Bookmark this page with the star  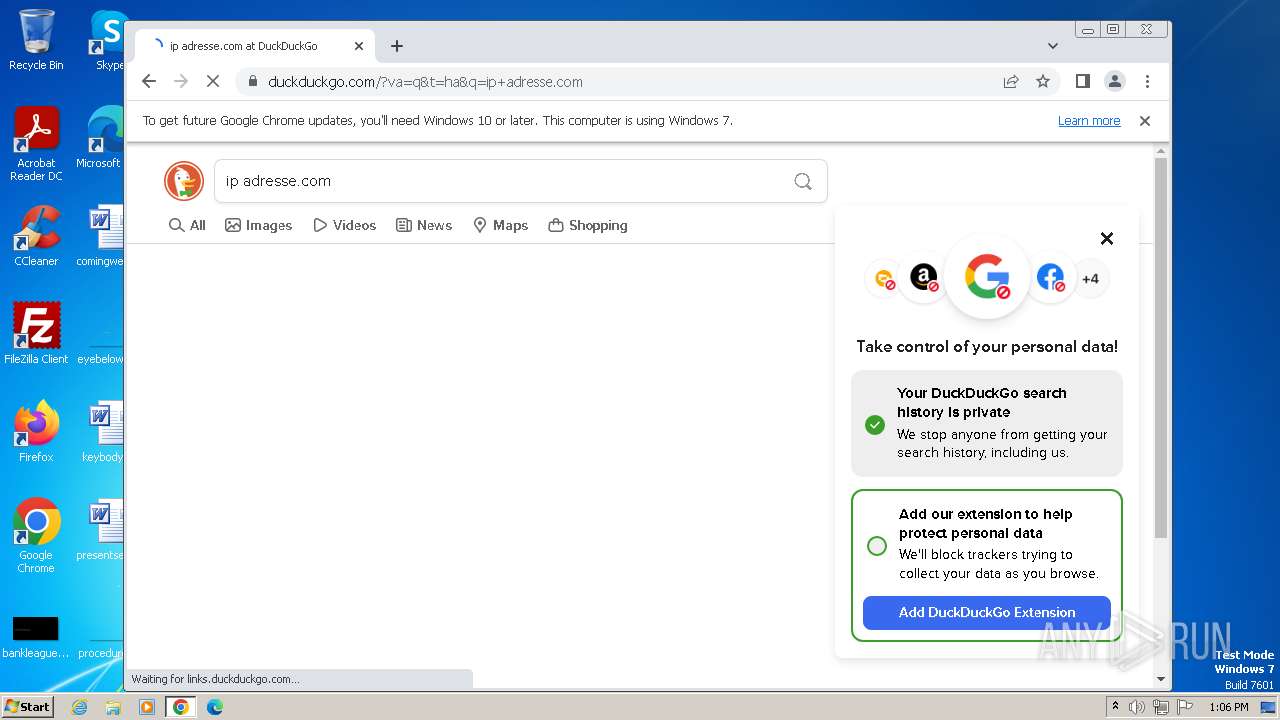[1043, 82]
